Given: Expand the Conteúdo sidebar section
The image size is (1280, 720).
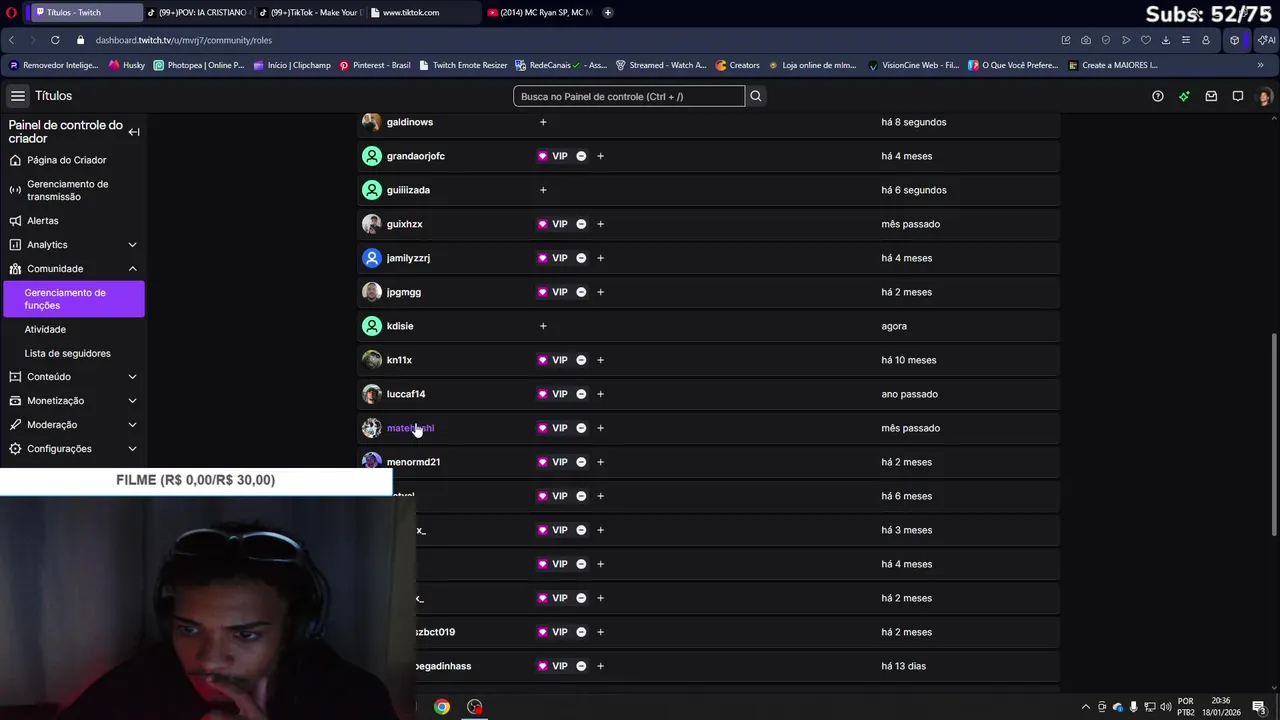Looking at the screenshot, I should [x=132, y=377].
